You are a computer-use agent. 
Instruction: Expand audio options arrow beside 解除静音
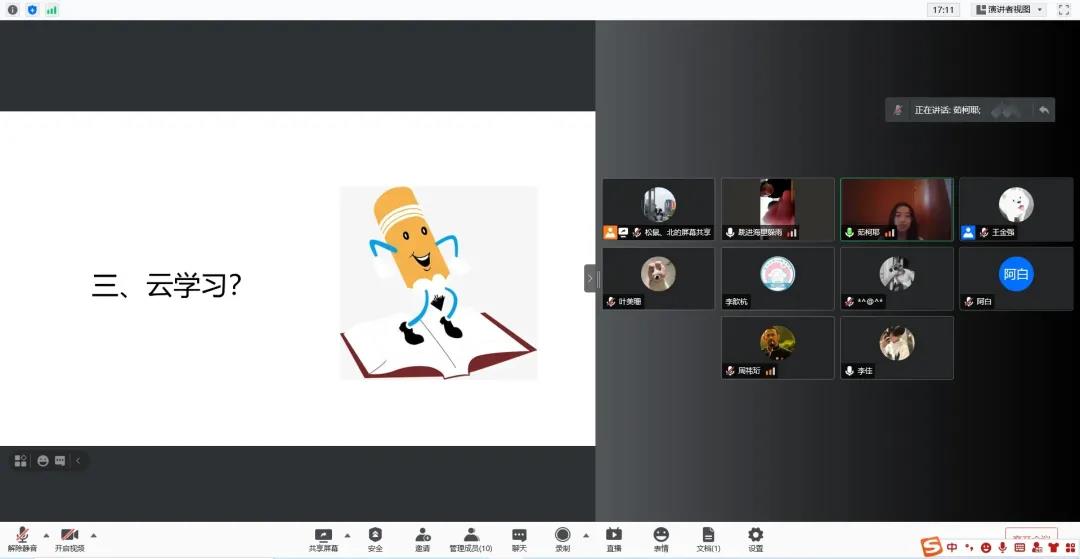click(x=46, y=535)
